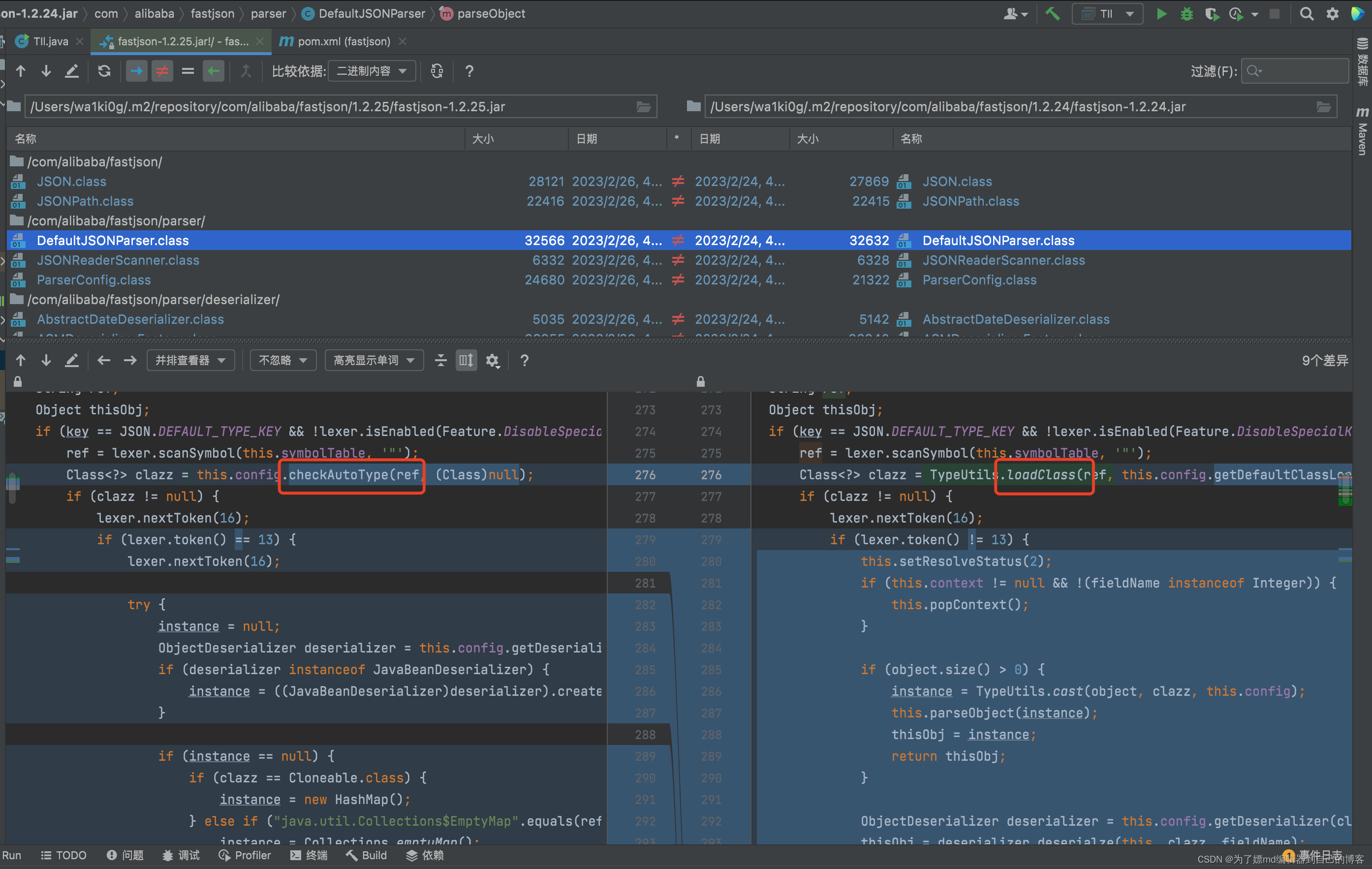Image resolution: width=1372 pixels, height=869 pixels.
Task: Click the green Run button
Action: [x=1161, y=13]
